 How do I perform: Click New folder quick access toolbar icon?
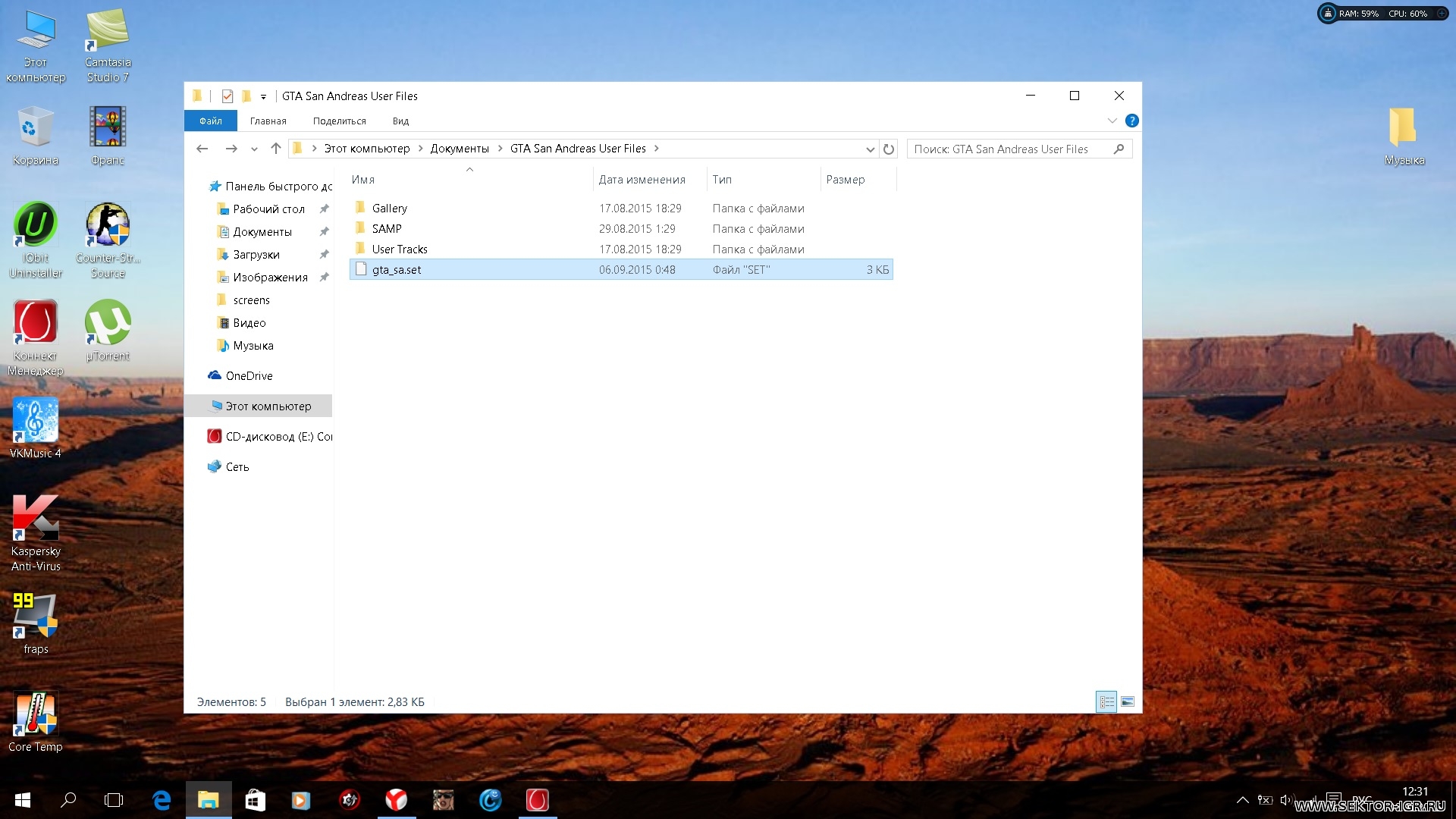tap(246, 96)
